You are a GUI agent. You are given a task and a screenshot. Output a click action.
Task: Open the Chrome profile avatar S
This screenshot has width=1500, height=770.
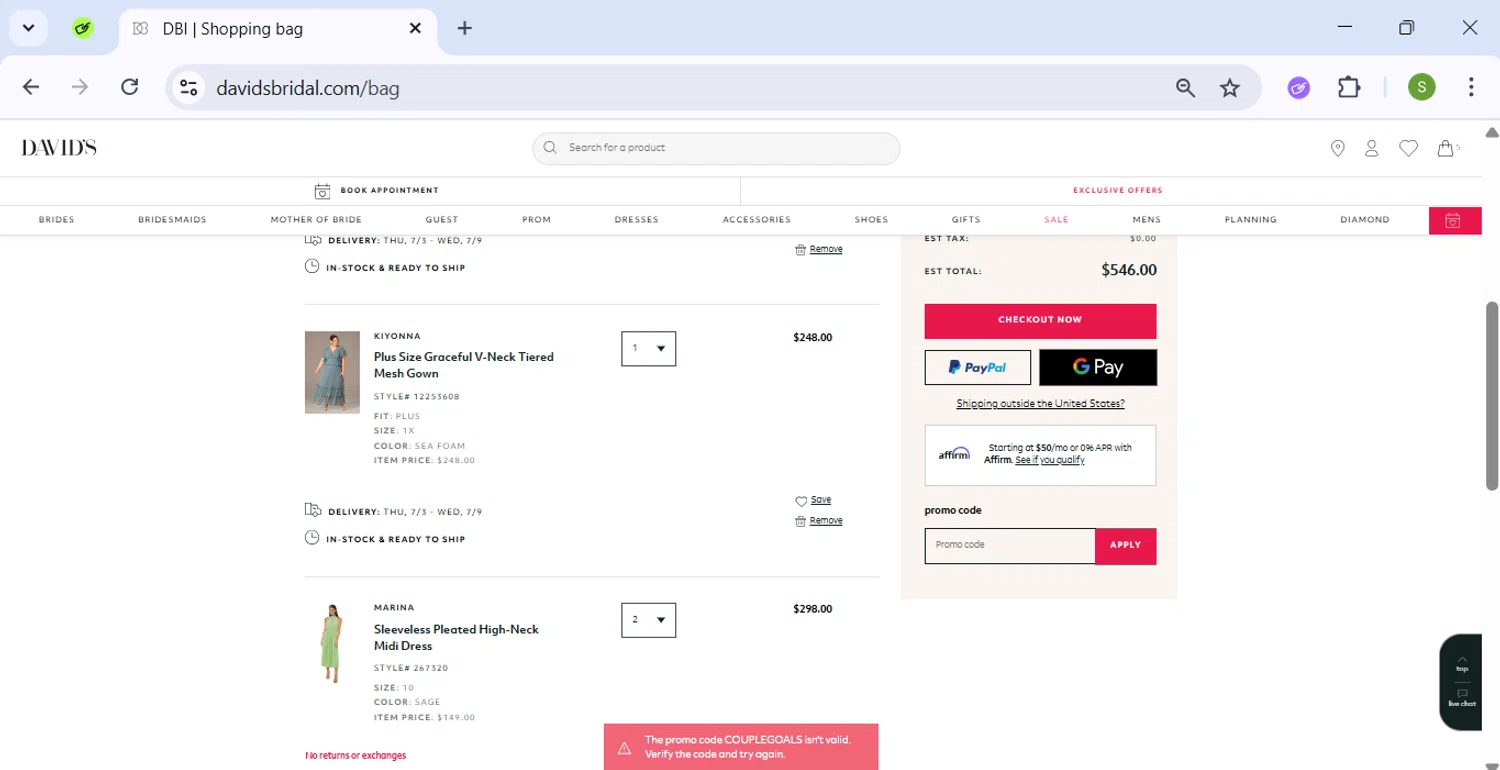pos(1421,87)
